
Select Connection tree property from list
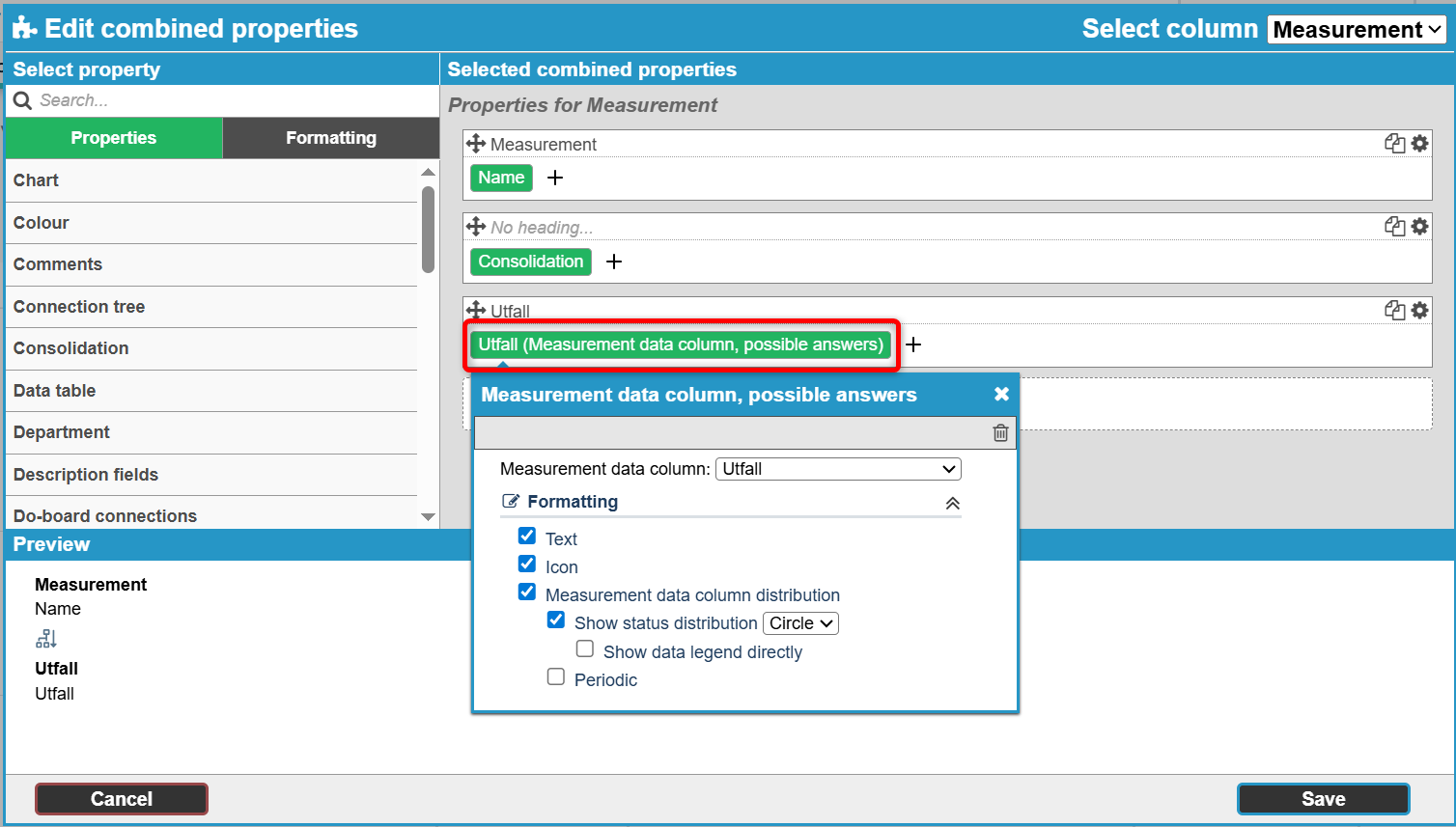click(x=79, y=307)
